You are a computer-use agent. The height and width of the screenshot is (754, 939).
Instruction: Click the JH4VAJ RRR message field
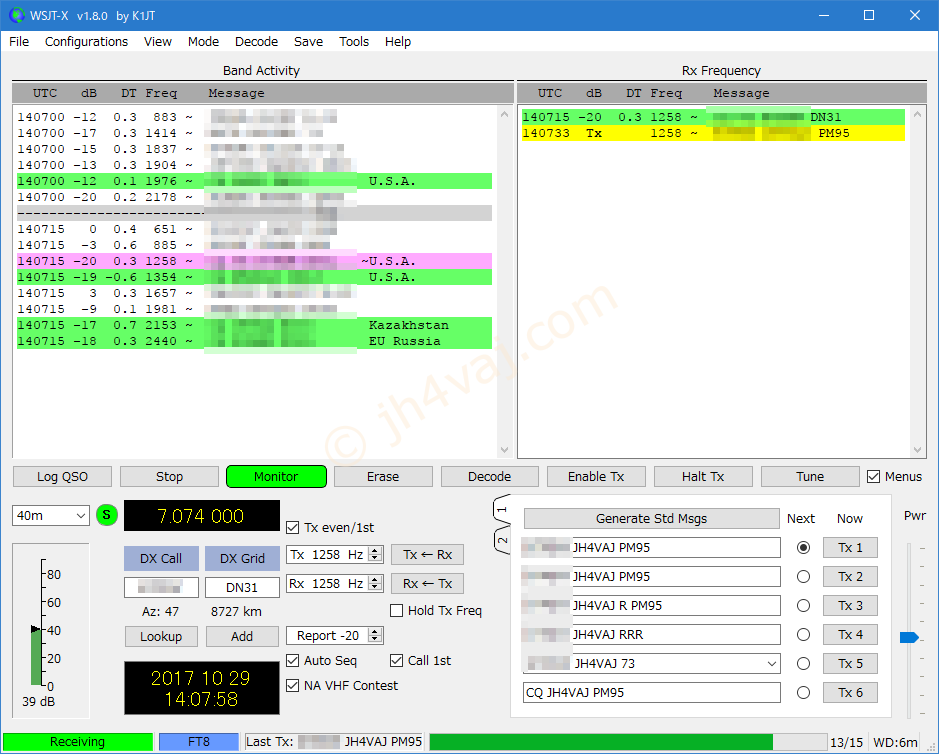[652, 634]
